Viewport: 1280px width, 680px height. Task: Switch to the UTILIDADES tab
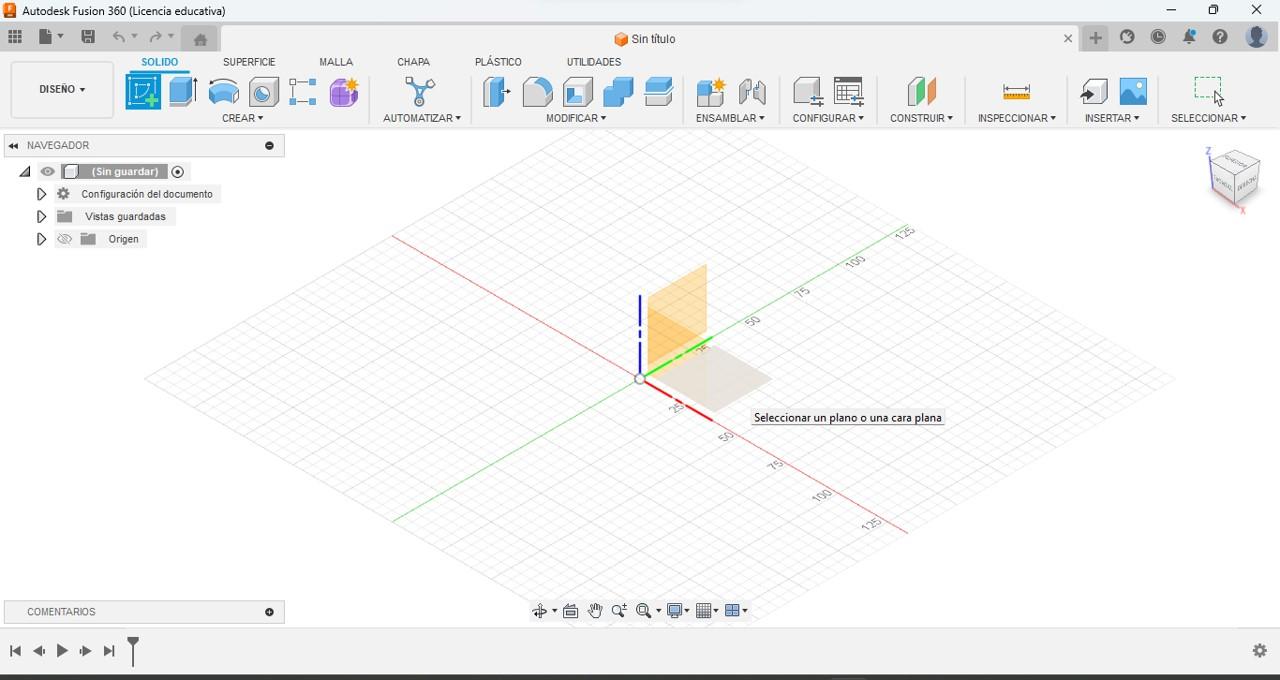click(594, 62)
